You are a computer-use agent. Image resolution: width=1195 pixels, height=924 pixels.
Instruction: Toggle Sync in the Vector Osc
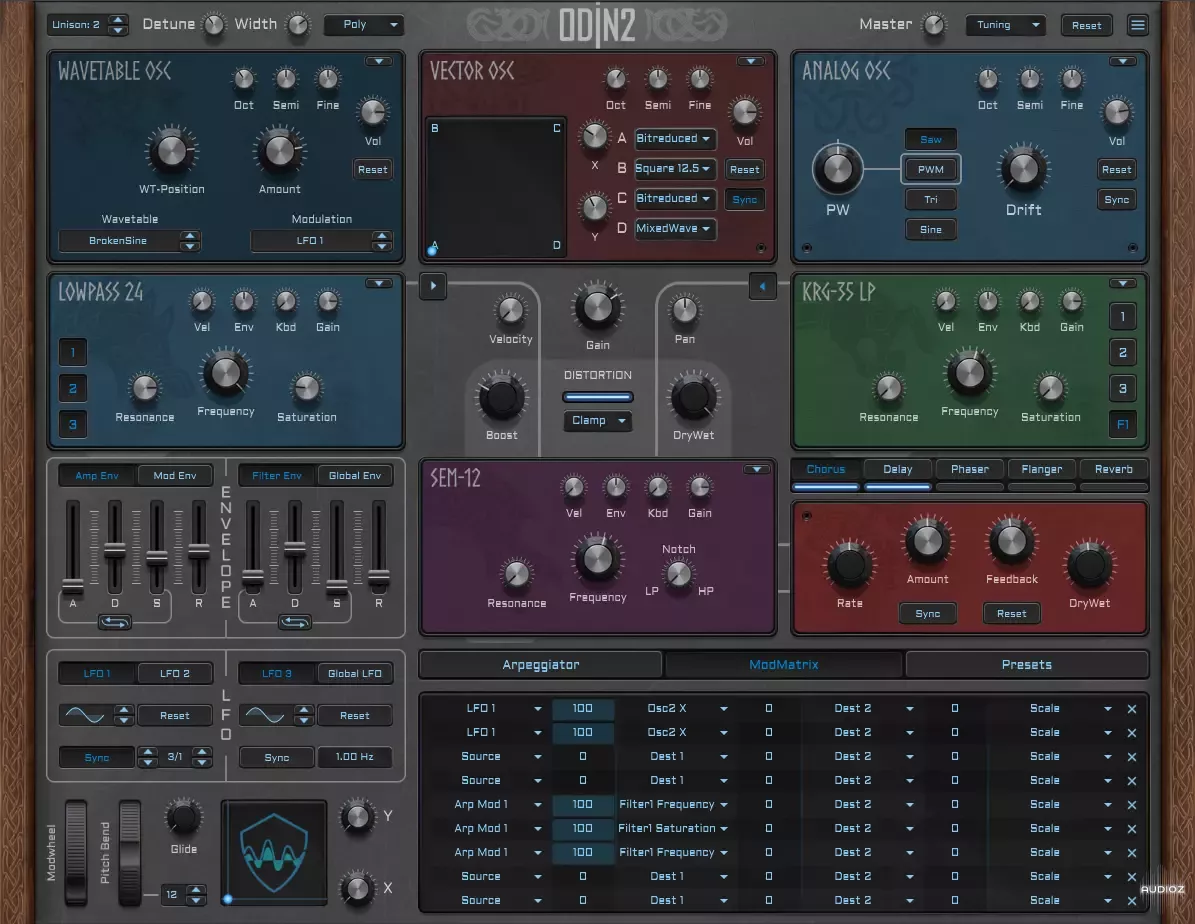(745, 200)
